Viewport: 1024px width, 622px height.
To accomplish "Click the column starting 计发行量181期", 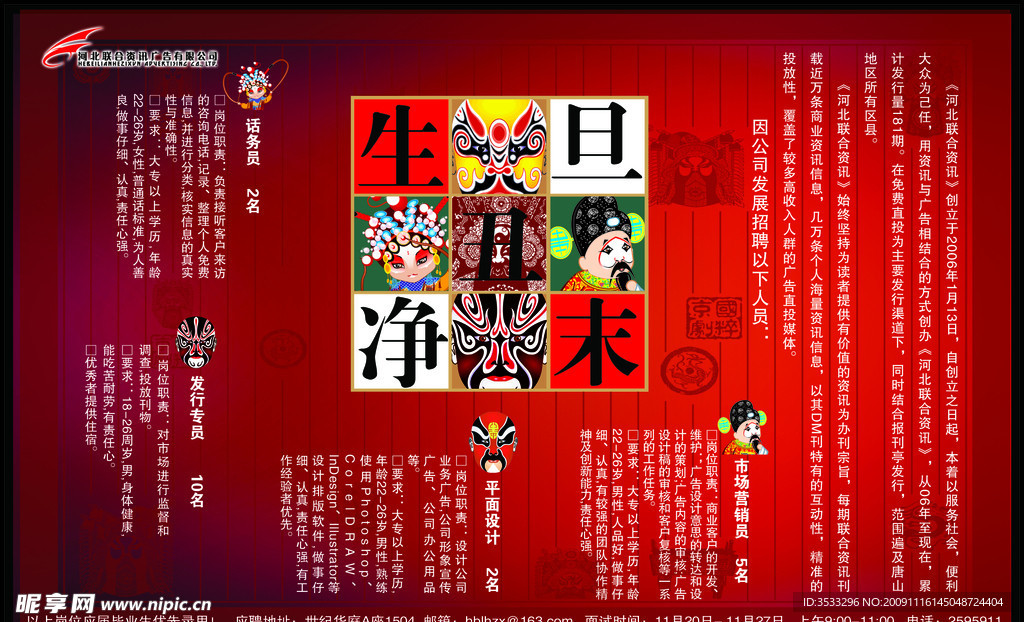I will (x=898, y=323).
